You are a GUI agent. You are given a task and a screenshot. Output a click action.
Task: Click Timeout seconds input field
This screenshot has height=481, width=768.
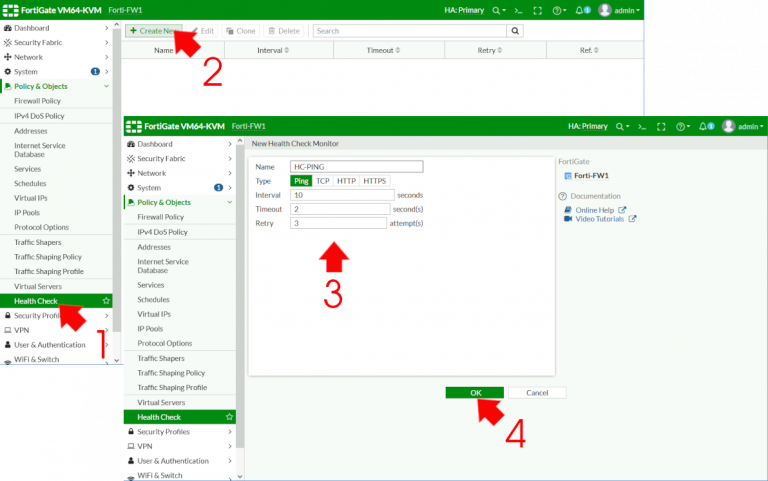tap(340, 209)
